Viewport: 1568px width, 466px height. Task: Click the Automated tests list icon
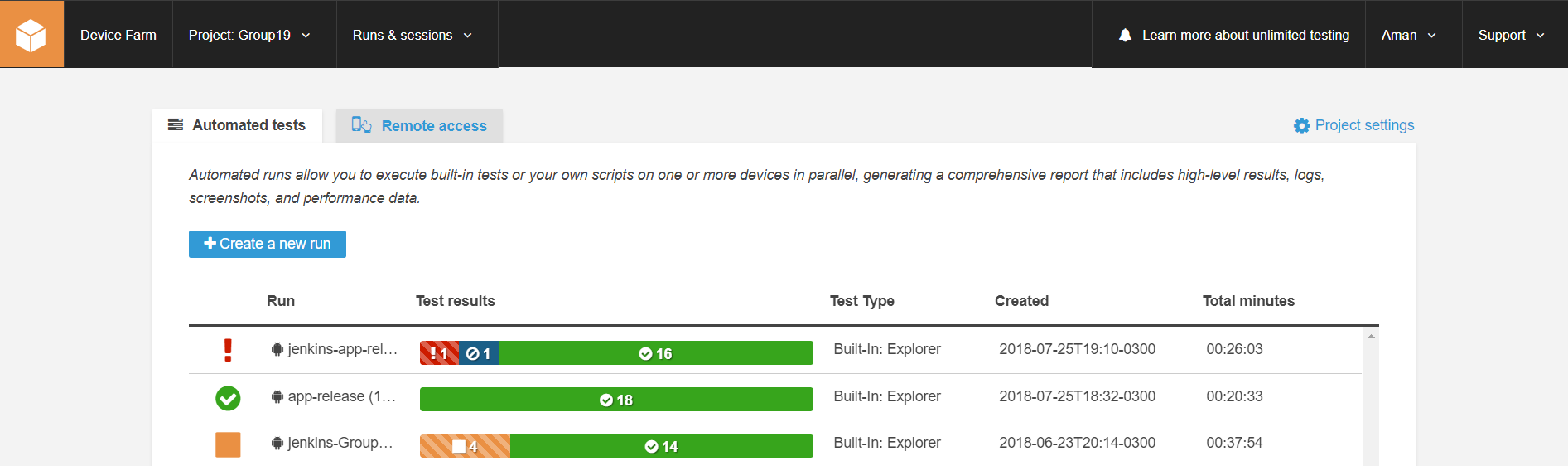[176, 124]
